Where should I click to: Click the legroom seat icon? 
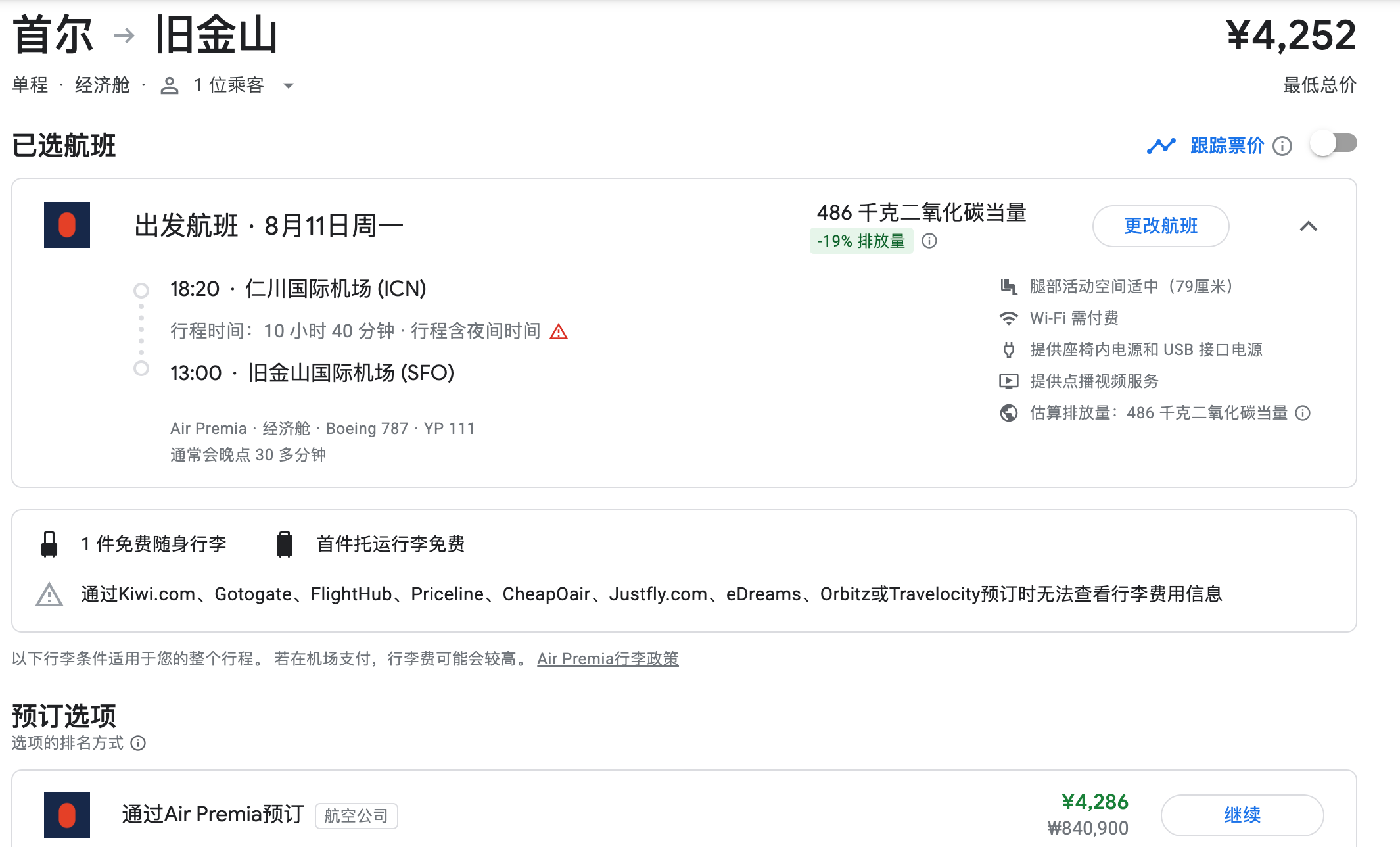point(1008,287)
